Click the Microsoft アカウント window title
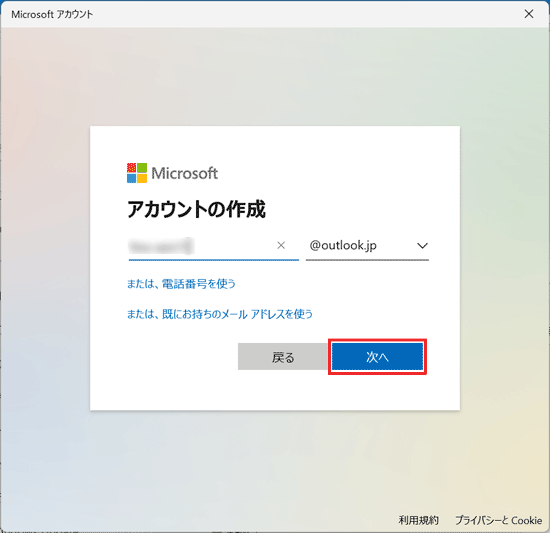 tap(52, 14)
